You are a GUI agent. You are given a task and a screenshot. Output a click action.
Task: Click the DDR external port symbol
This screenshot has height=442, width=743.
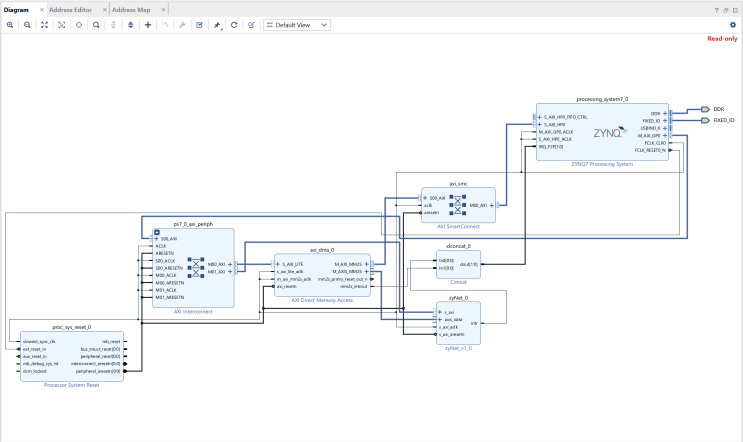(705, 109)
